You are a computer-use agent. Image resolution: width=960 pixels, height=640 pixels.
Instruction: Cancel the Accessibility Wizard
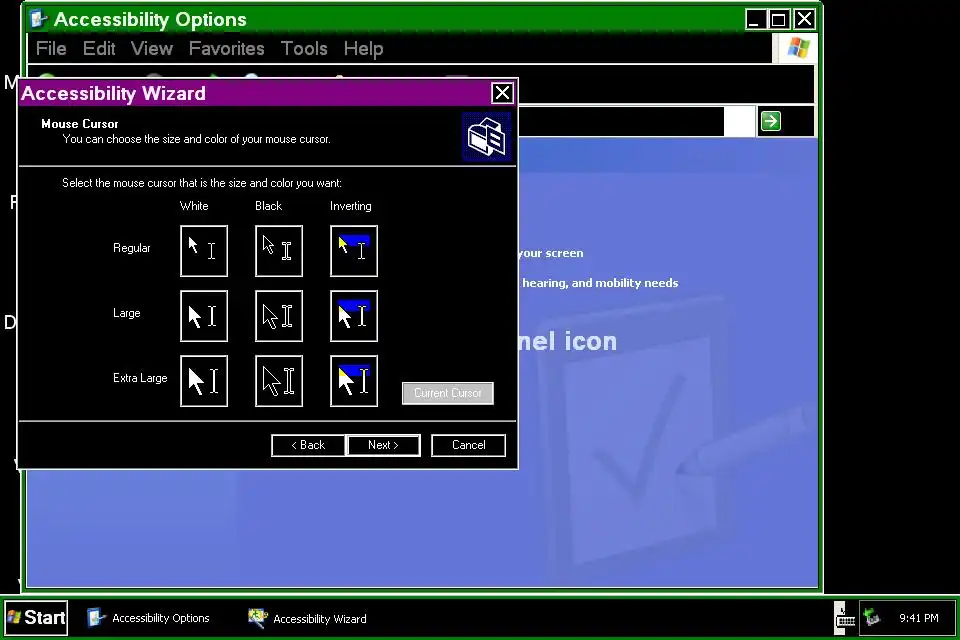468,445
